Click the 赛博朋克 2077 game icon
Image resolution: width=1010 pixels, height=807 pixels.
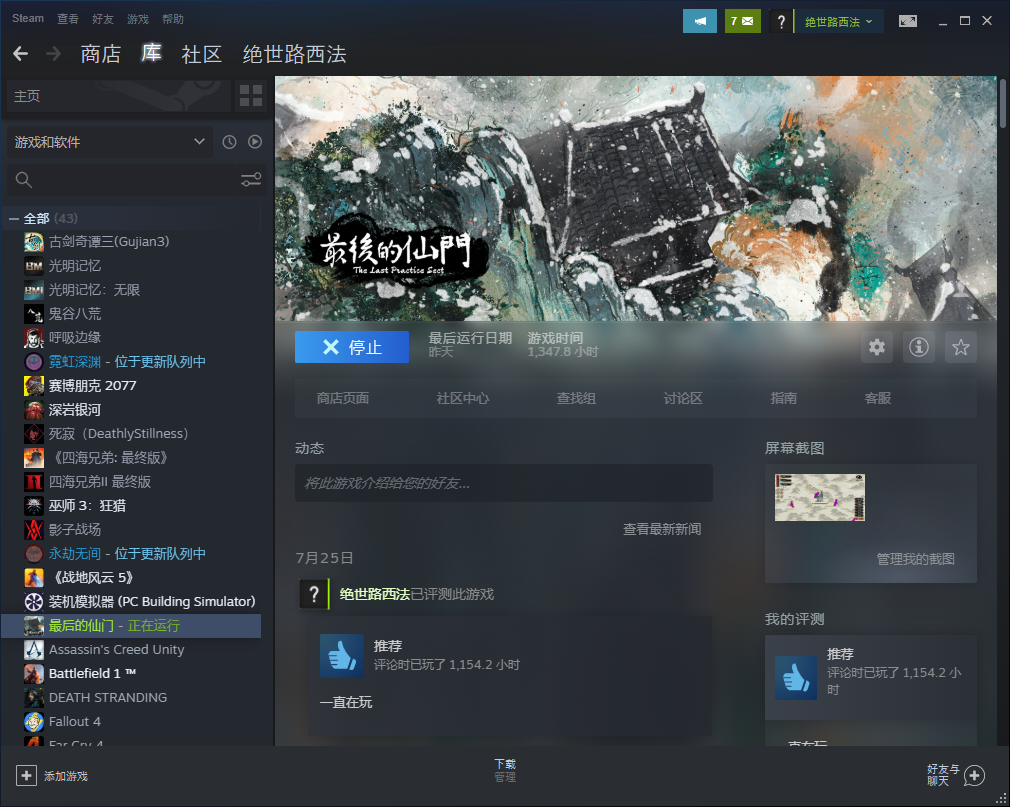[33, 386]
